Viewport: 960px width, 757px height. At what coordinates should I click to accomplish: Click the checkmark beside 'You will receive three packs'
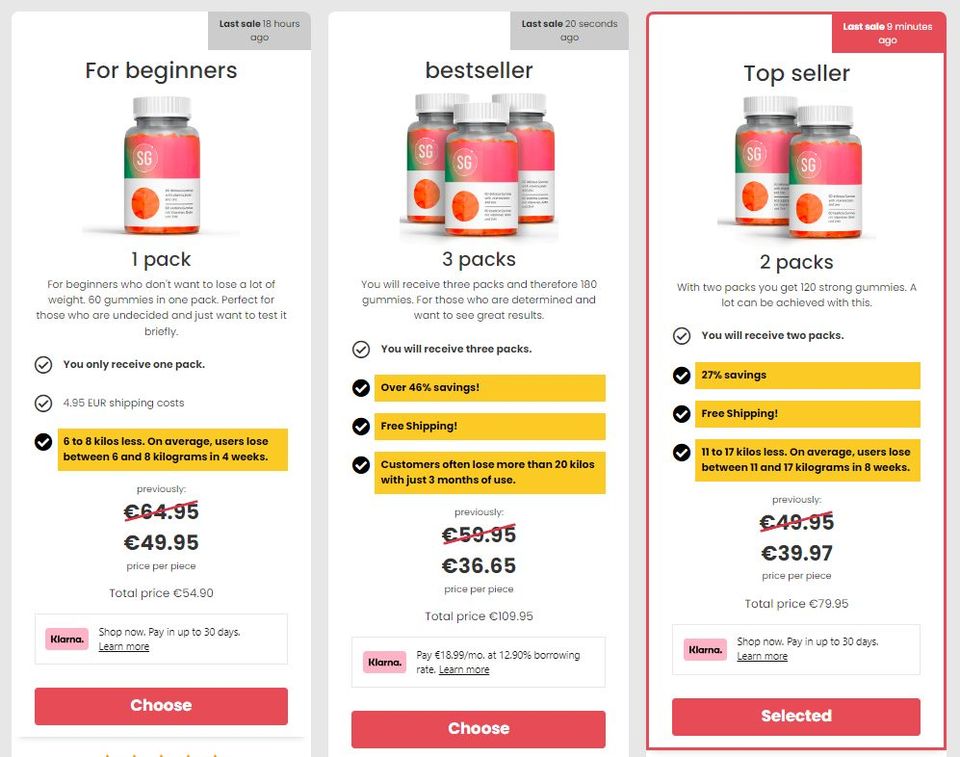pyautogui.click(x=361, y=349)
